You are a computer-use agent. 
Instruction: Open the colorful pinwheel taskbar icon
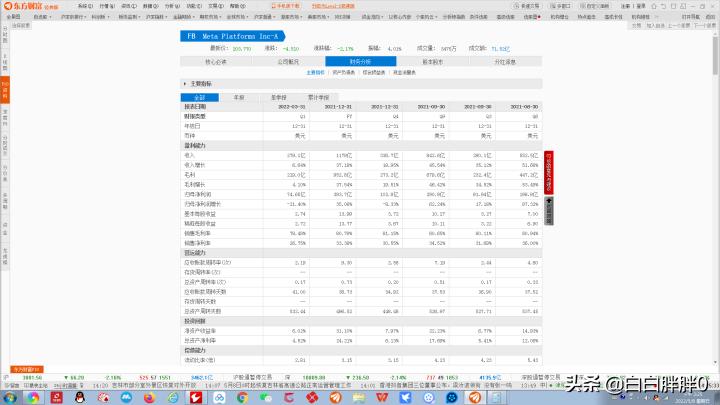(33, 398)
